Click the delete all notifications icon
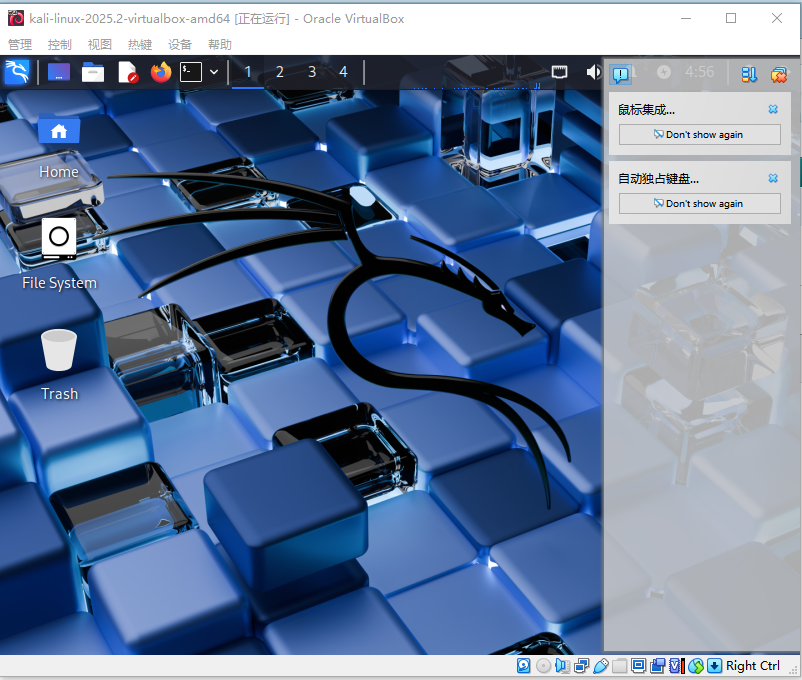Screen dimensions: 802x680 778,75
